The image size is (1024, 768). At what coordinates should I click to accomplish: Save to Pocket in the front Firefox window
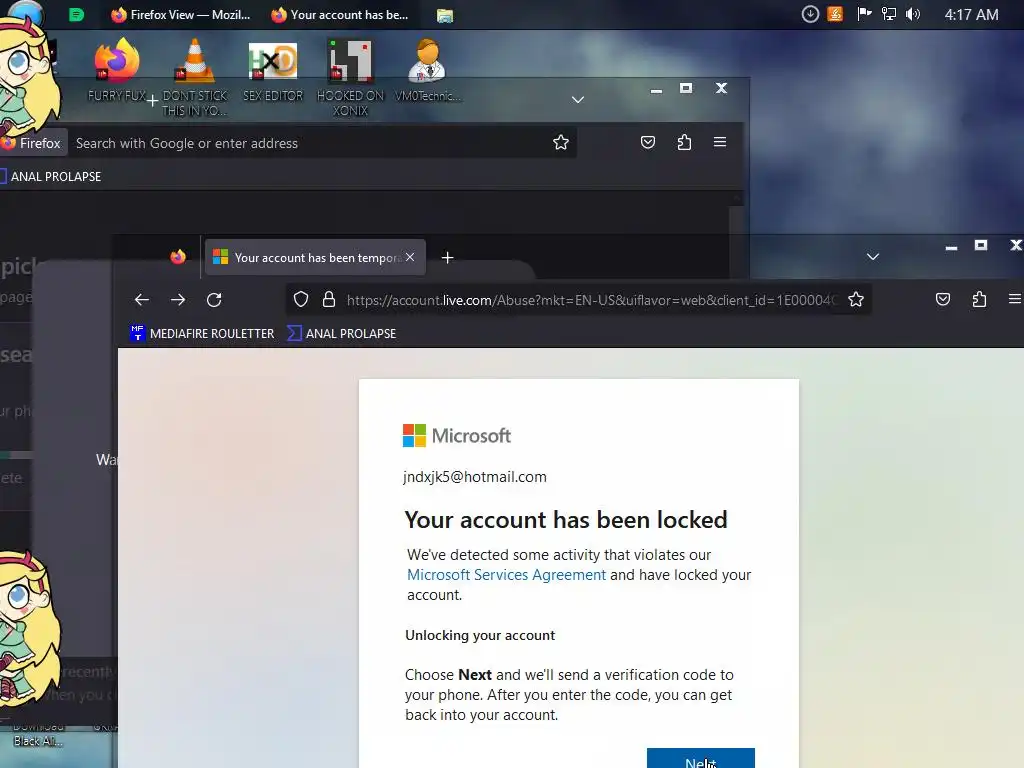point(943,300)
